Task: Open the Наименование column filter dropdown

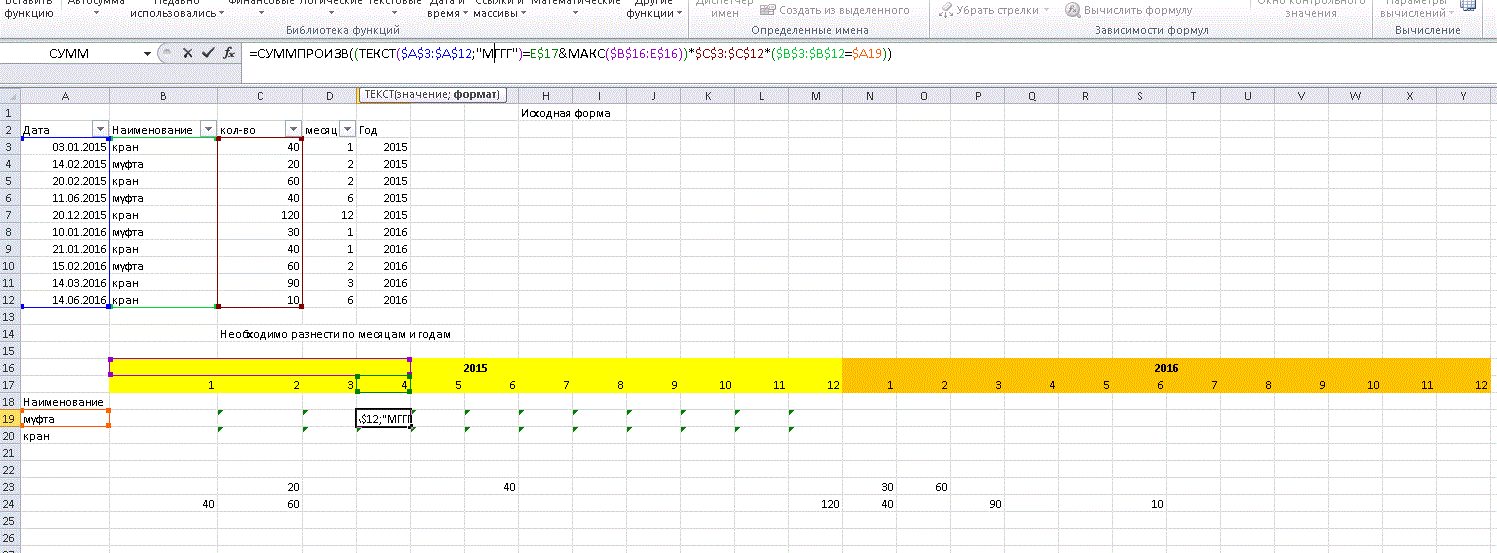Action: 207,130
